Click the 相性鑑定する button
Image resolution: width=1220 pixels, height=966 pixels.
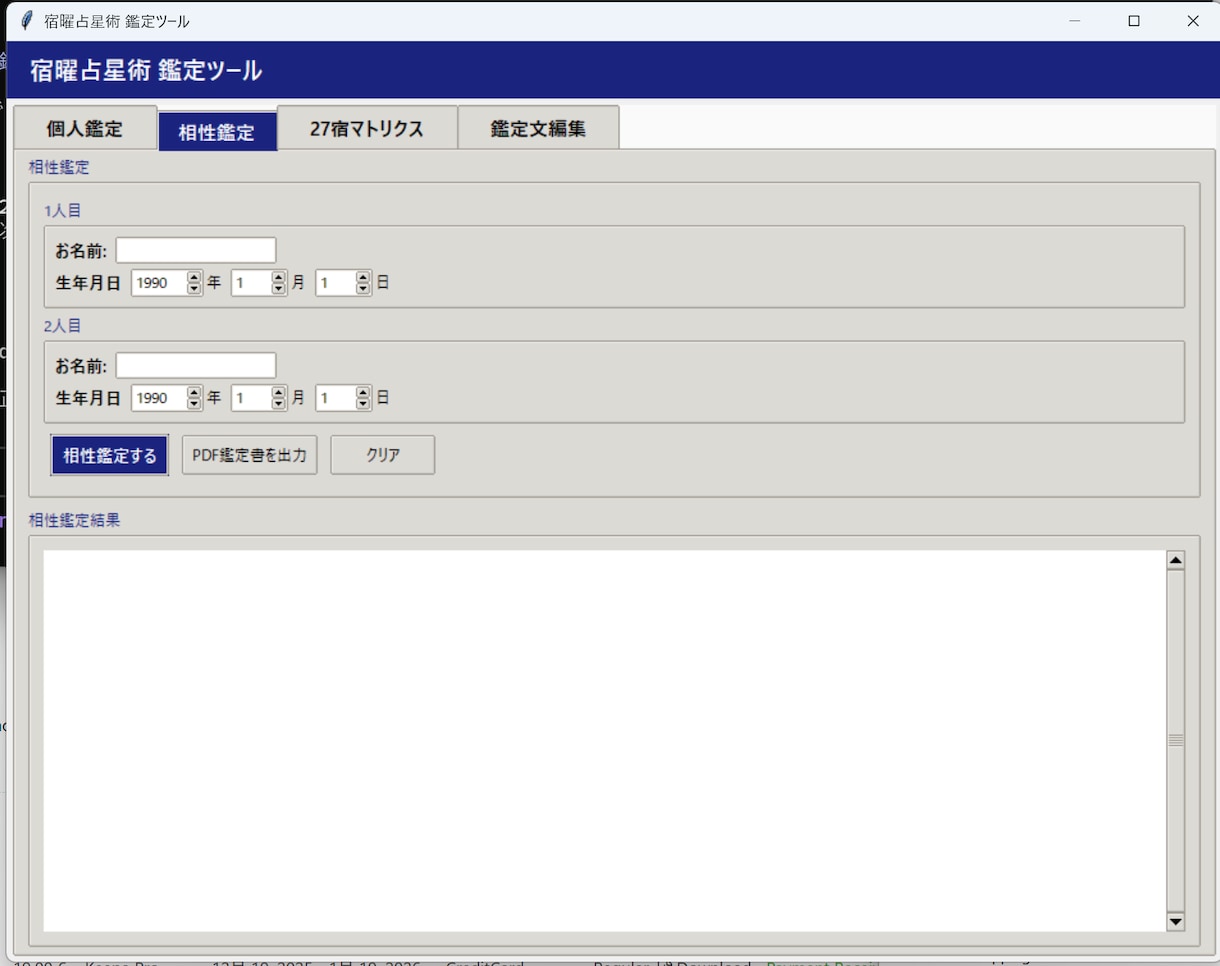[110, 455]
